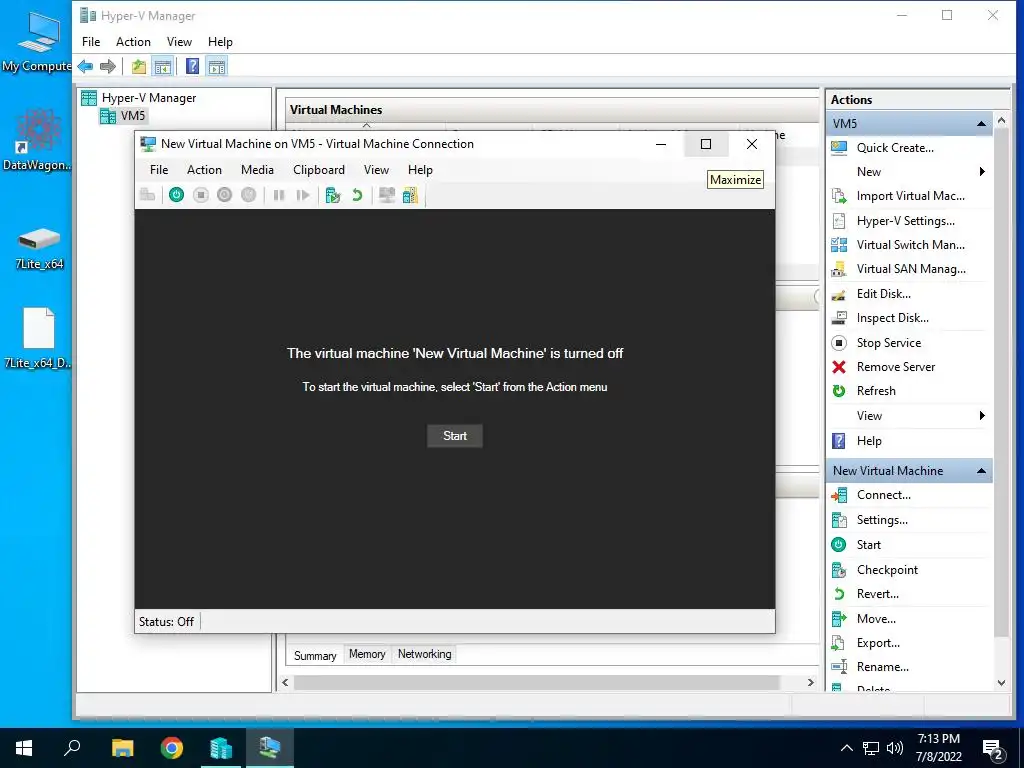Image resolution: width=1024 pixels, height=768 pixels.
Task: Open Virtual SAN Manager from Actions pane
Action: pyautogui.click(x=911, y=269)
